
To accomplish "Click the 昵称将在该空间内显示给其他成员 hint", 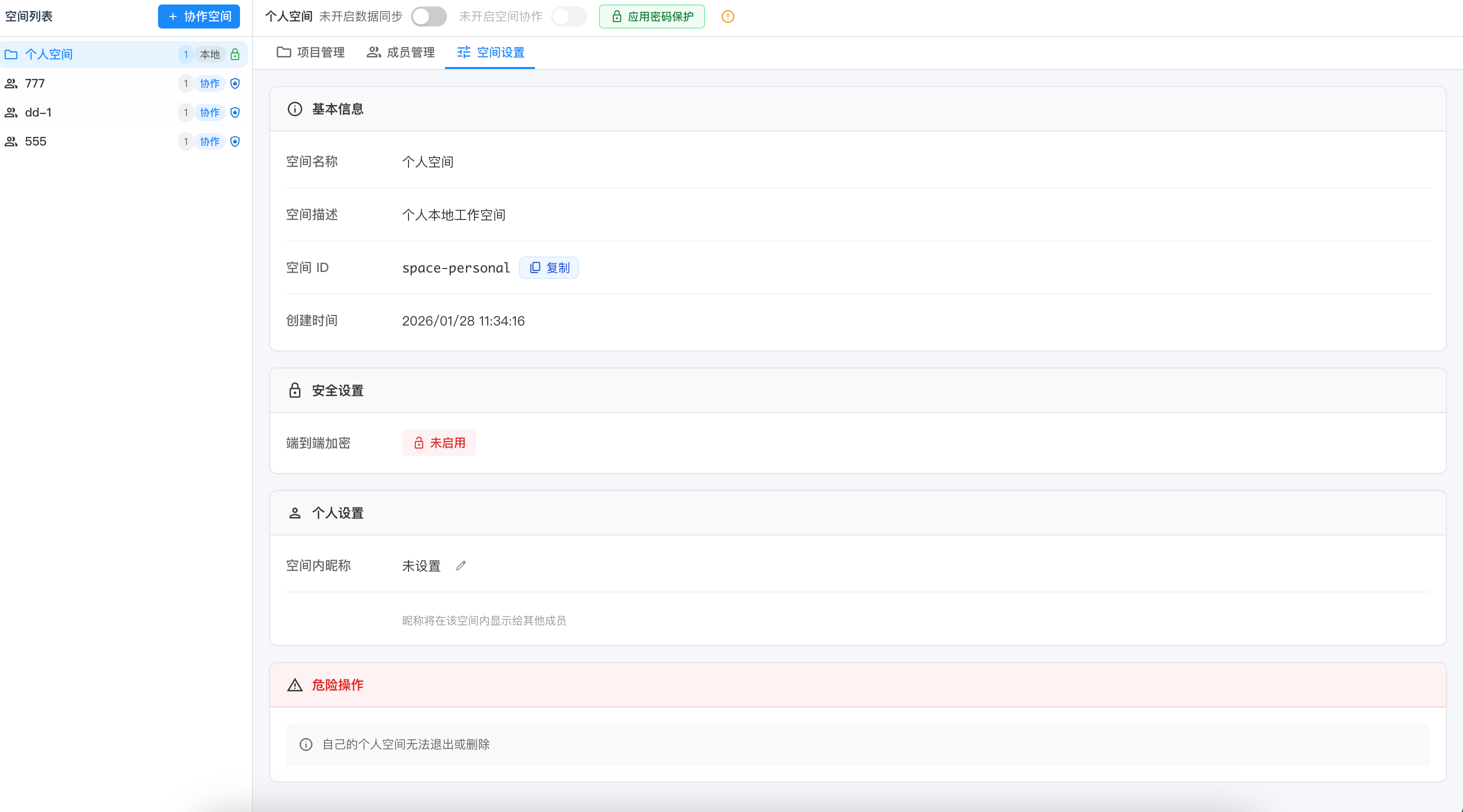I will click(484, 620).
